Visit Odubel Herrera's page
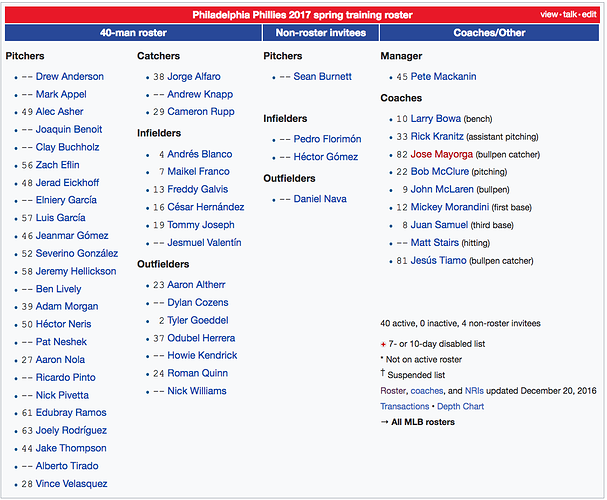Image resolution: width=607 pixels, height=500 pixels. [x=201, y=339]
